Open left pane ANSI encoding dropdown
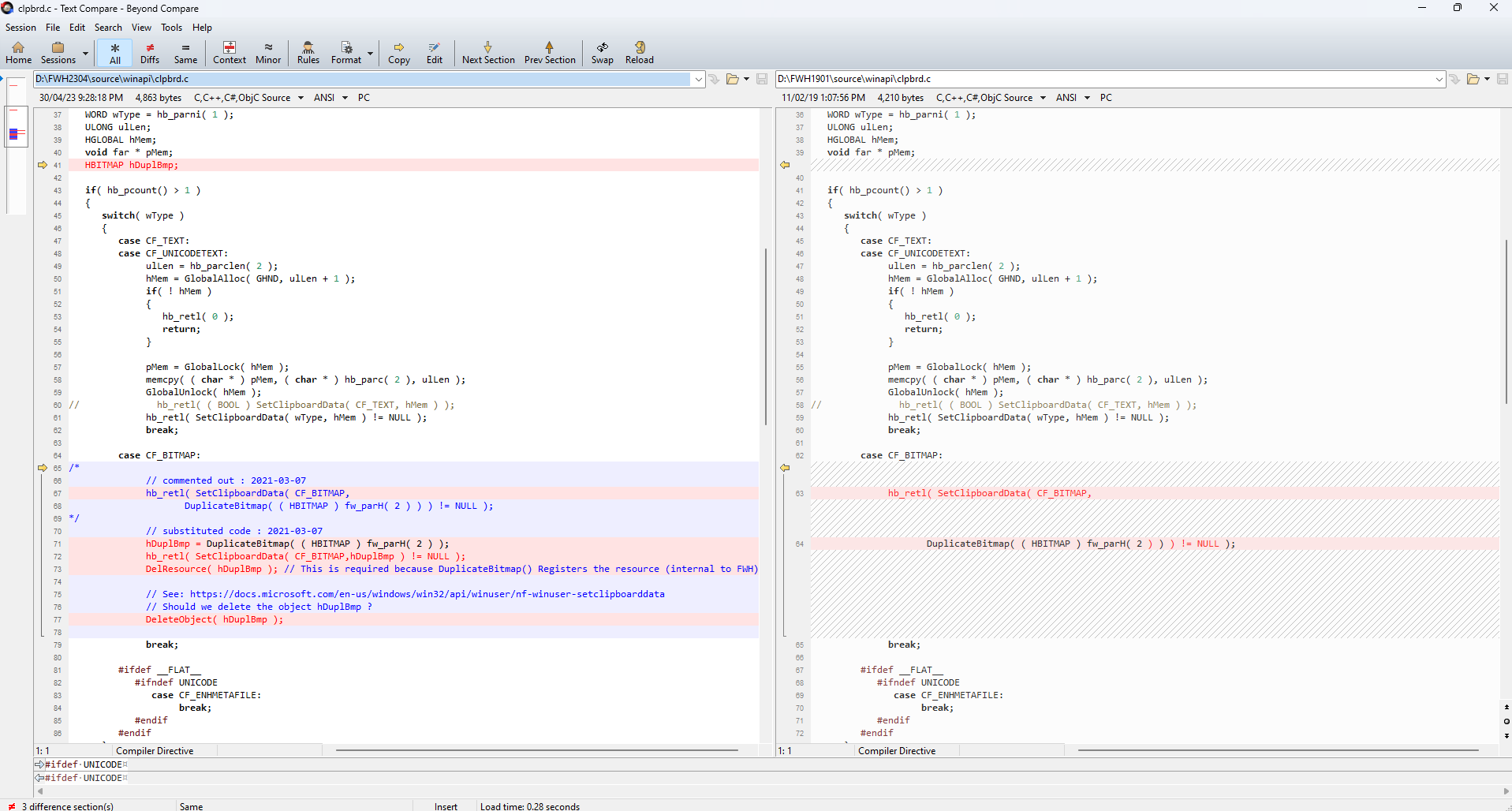1512x811 pixels. (331, 98)
